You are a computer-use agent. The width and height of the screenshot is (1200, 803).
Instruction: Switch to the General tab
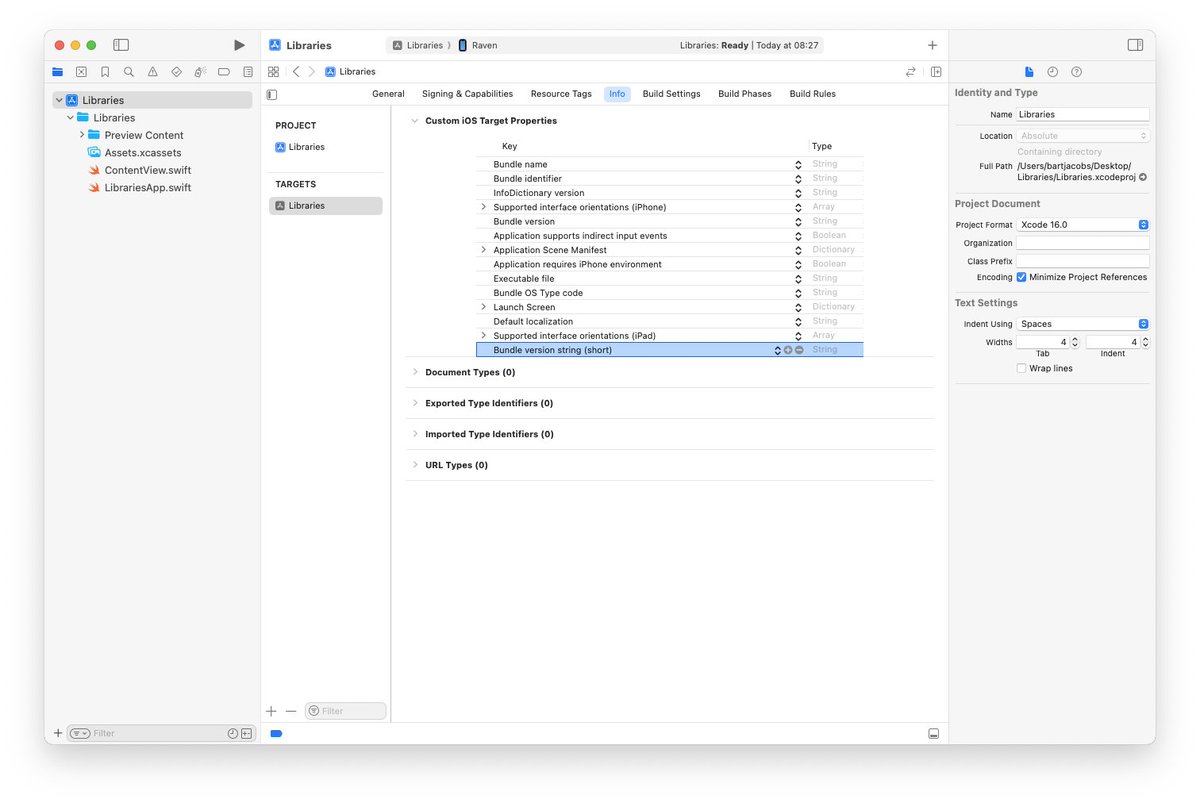tap(388, 94)
